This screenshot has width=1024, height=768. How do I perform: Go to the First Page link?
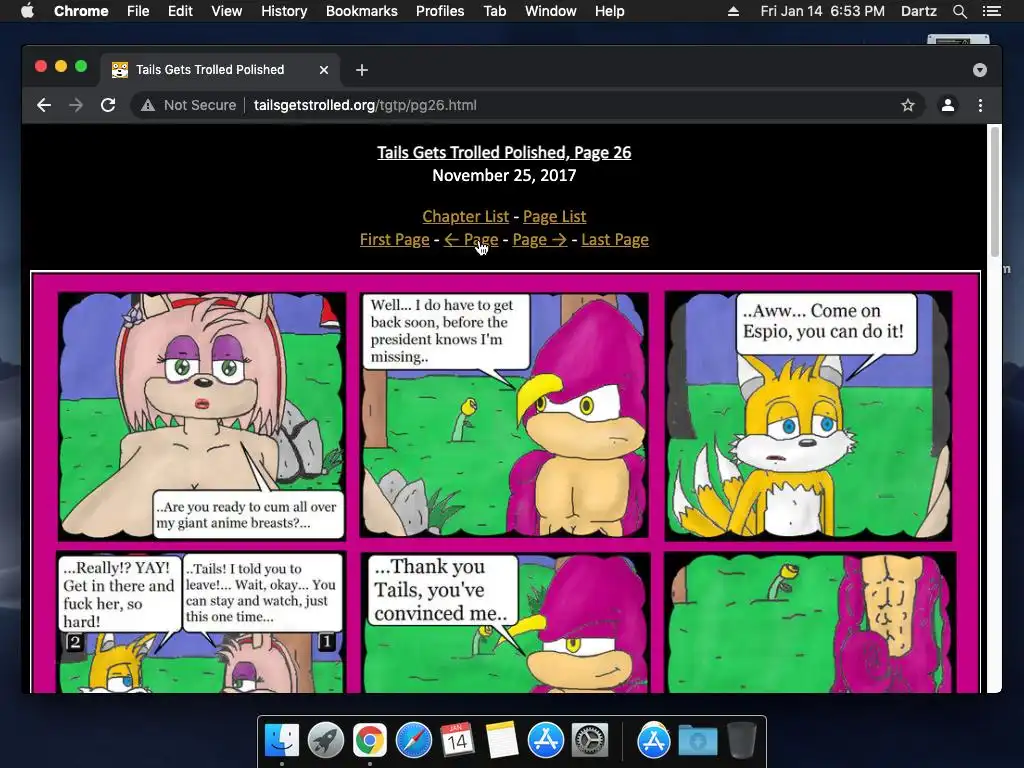[x=394, y=240]
